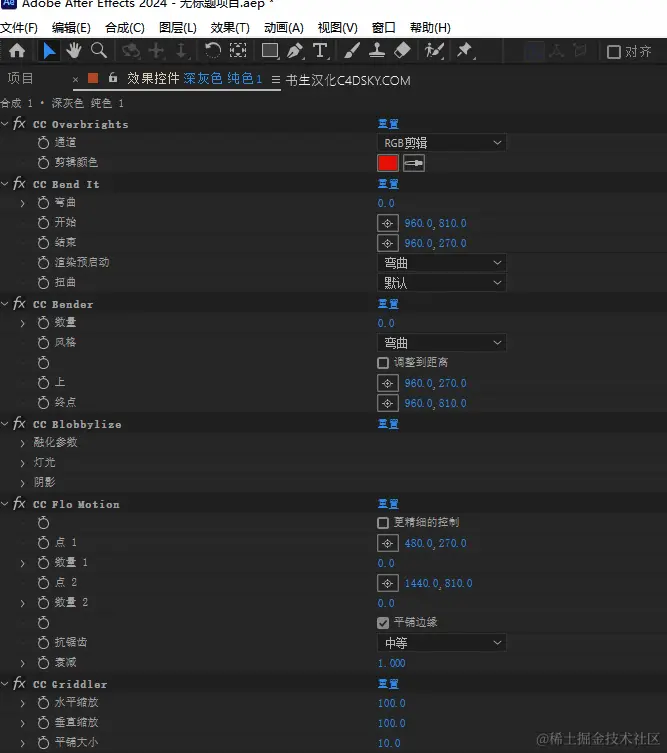Click the 衰减 value 1.000
The width and height of the screenshot is (667, 753).
coord(391,663)
